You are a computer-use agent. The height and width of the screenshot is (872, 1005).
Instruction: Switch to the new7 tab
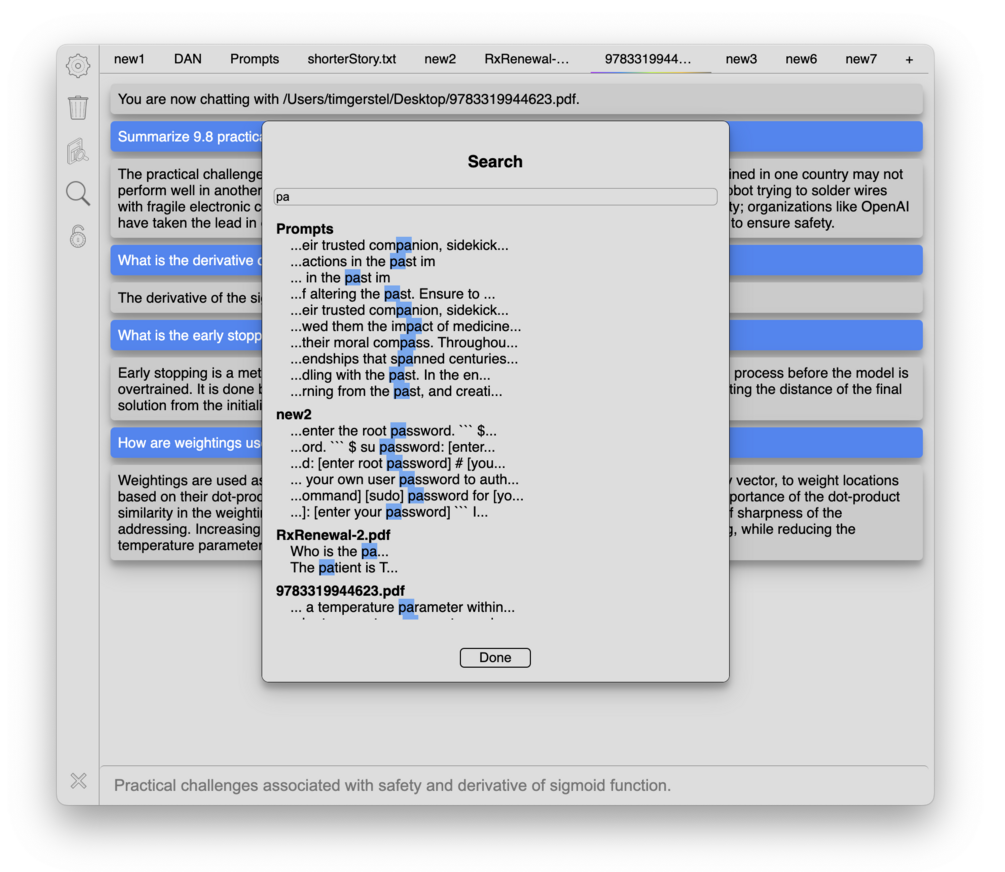pyautogui.click(x=861, y=59)
